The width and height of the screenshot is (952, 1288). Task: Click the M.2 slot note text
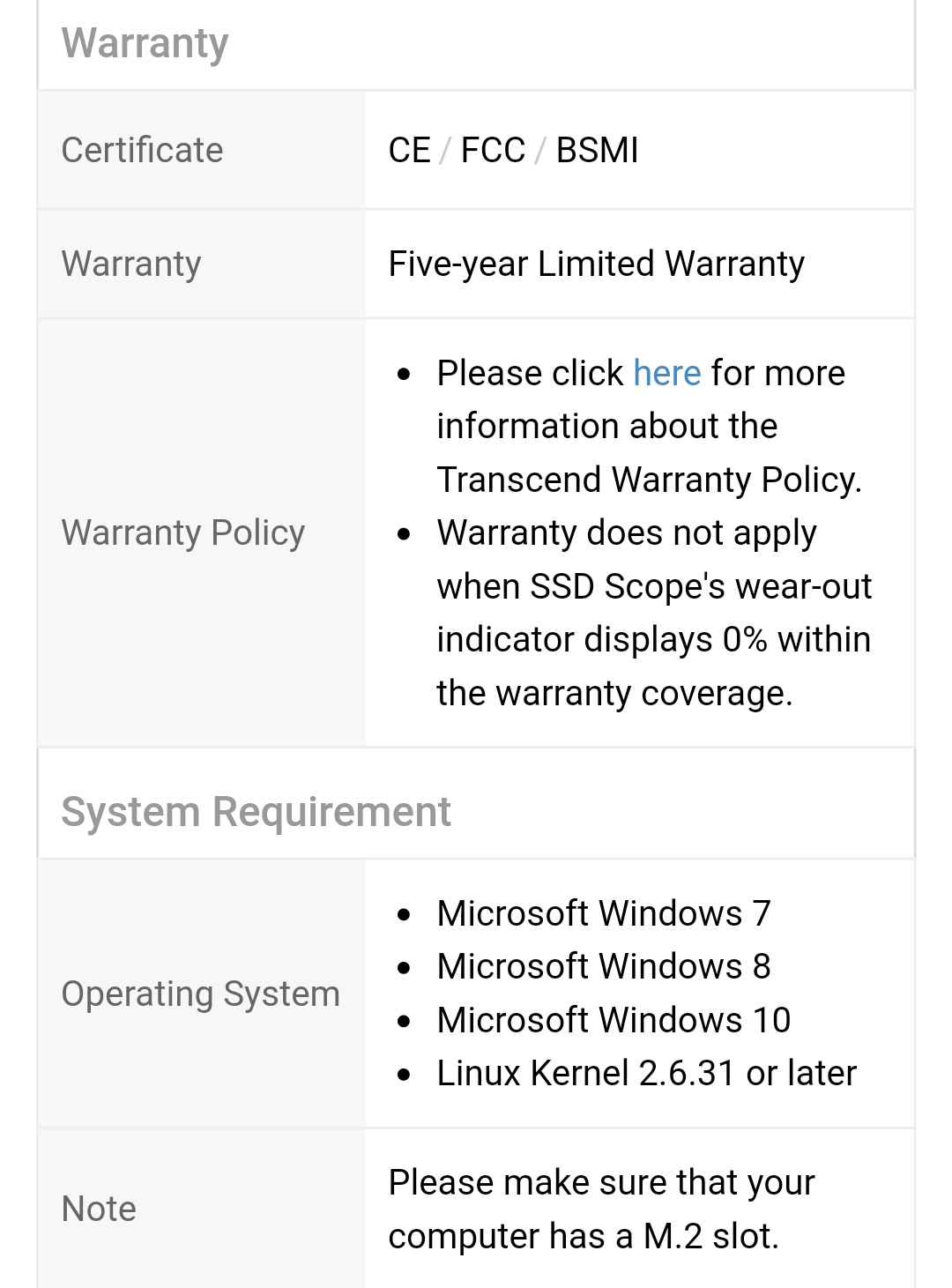coord(601,1209)
